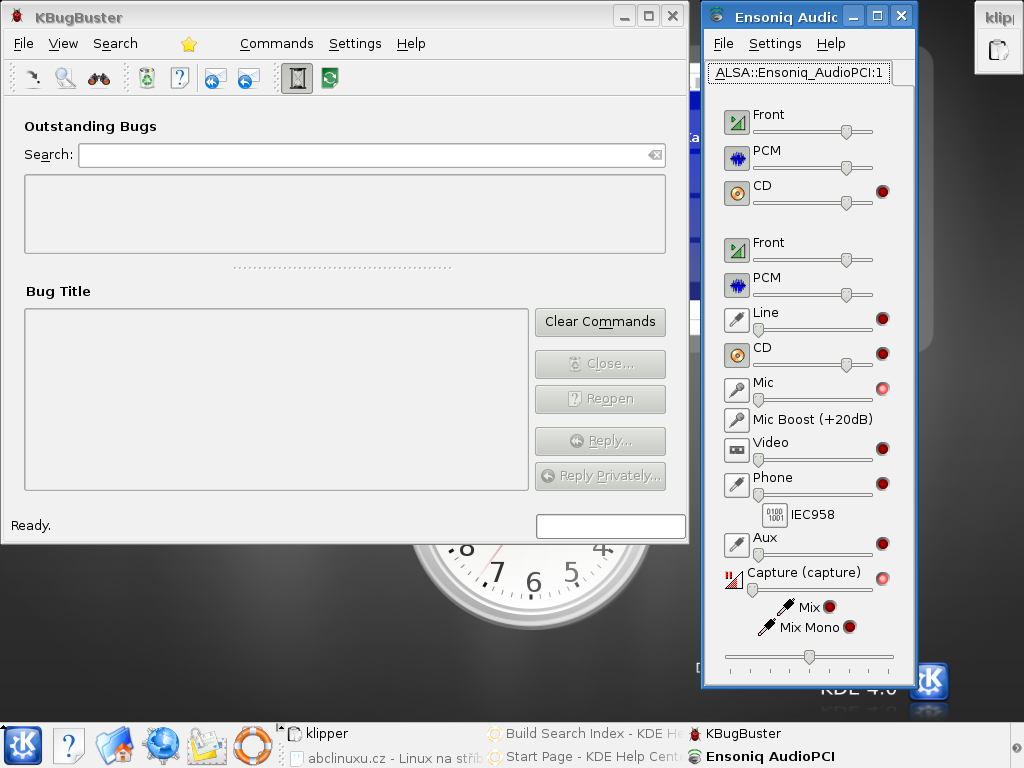Click the star bookmark icon in menu bar

(x=189, y=44)
